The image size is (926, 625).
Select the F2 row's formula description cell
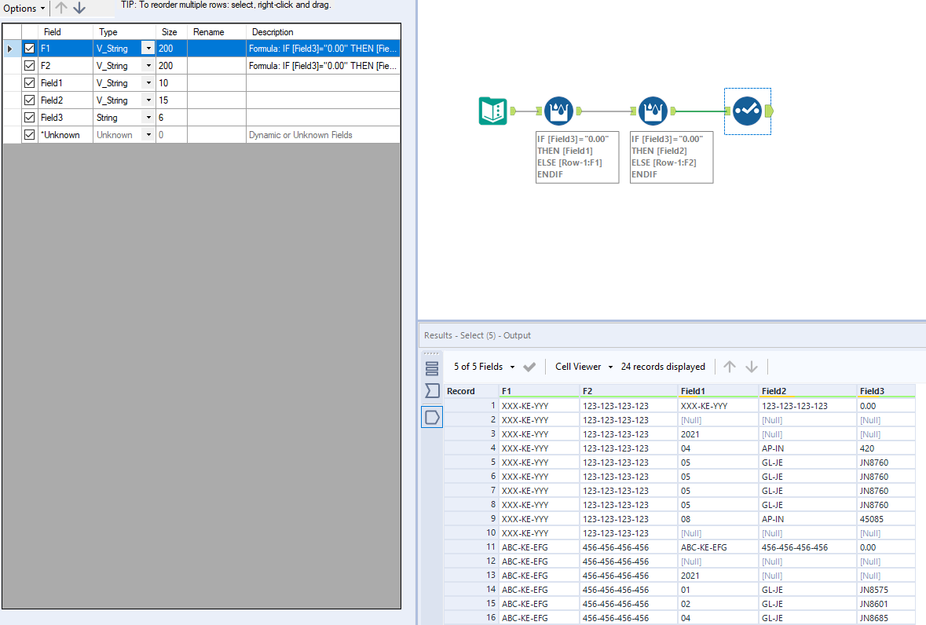[x=323, y=66]
